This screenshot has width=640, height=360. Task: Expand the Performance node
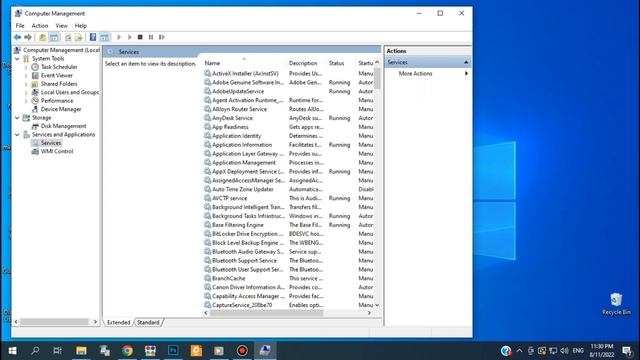pyautogui.click(x=26, y=101)
